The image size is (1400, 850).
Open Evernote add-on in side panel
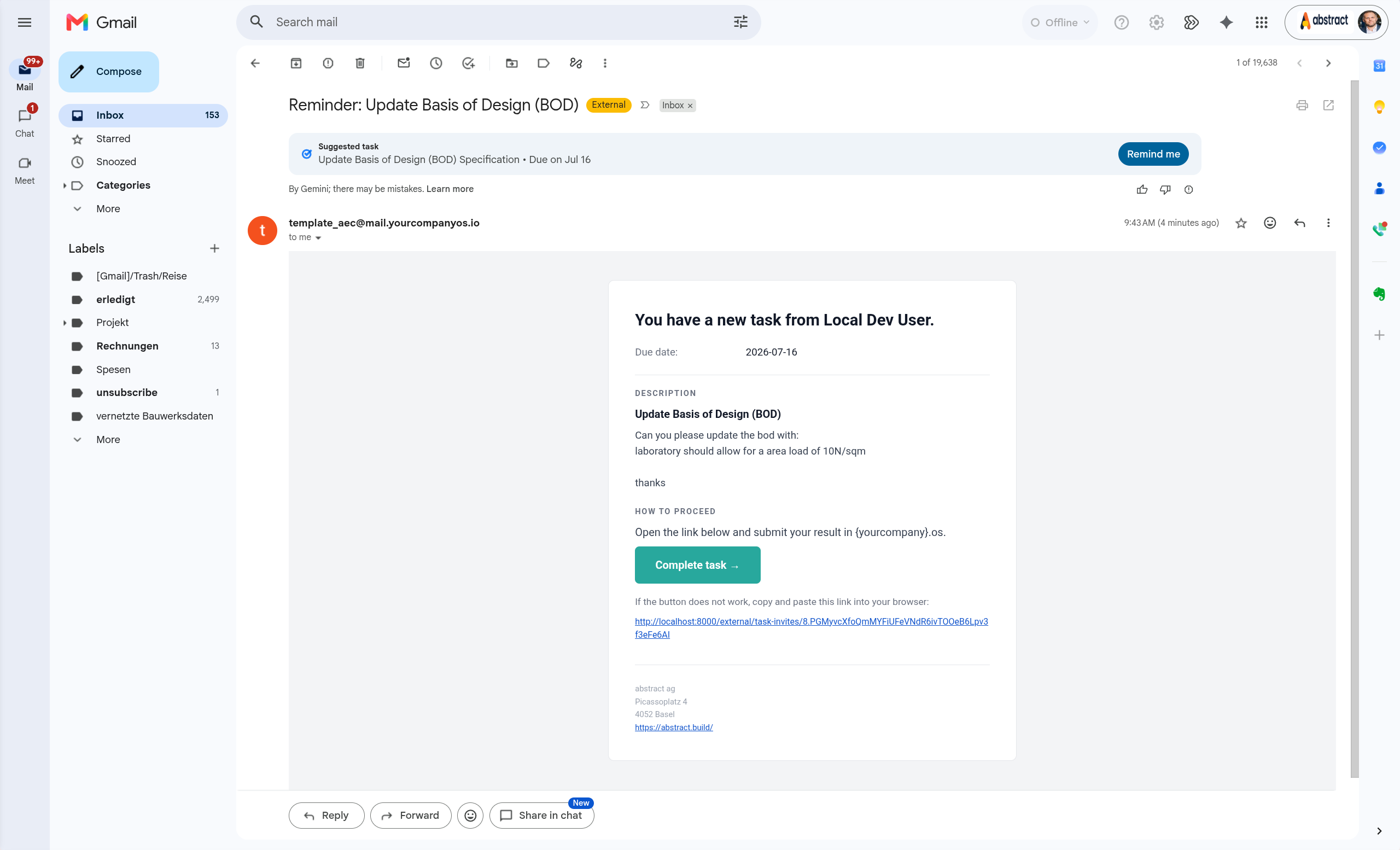point(1379,294)
